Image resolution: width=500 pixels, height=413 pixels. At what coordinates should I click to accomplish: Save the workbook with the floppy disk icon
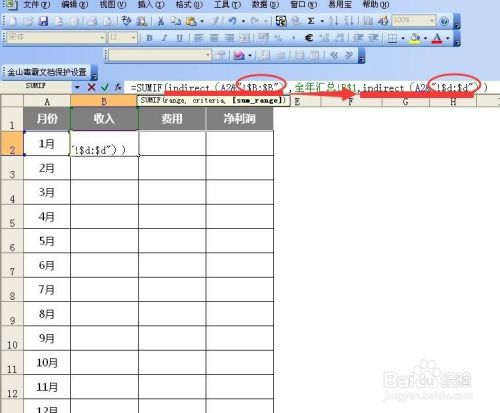point(43,21)
